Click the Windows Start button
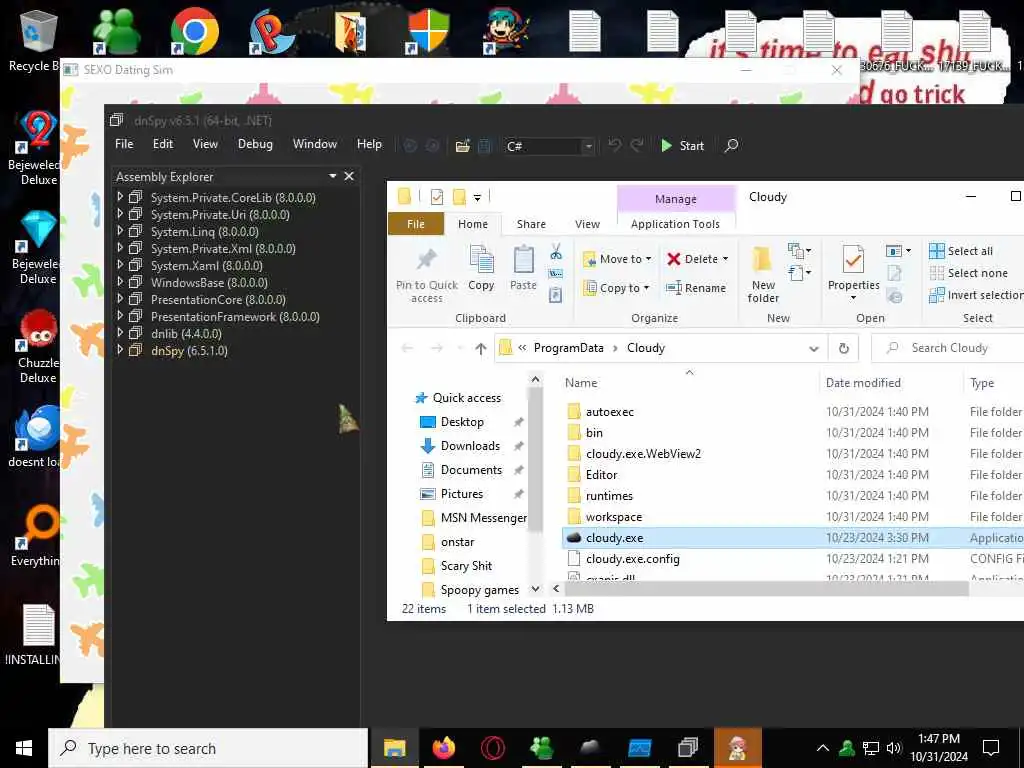The width and height of the screenshot is (1024, 768). [x=24, y=748]
